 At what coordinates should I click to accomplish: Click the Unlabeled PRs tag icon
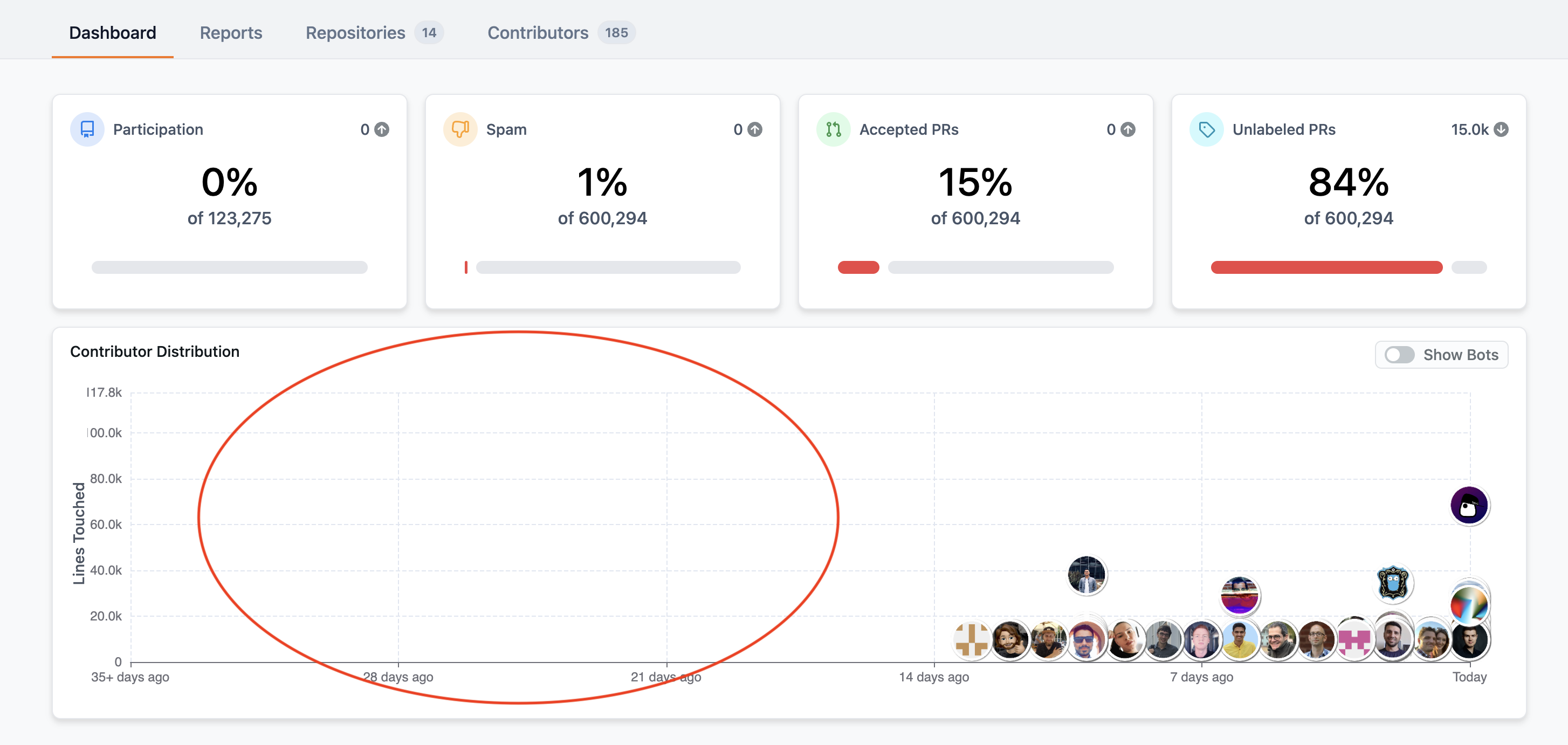[1206, 129]
